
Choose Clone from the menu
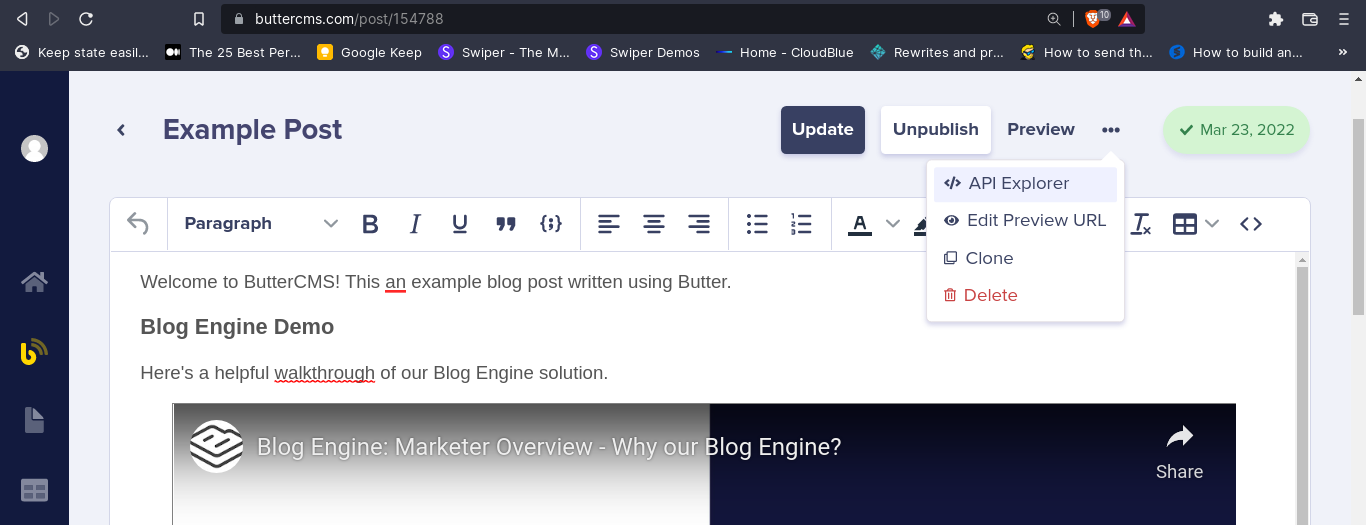(1025, 258)
